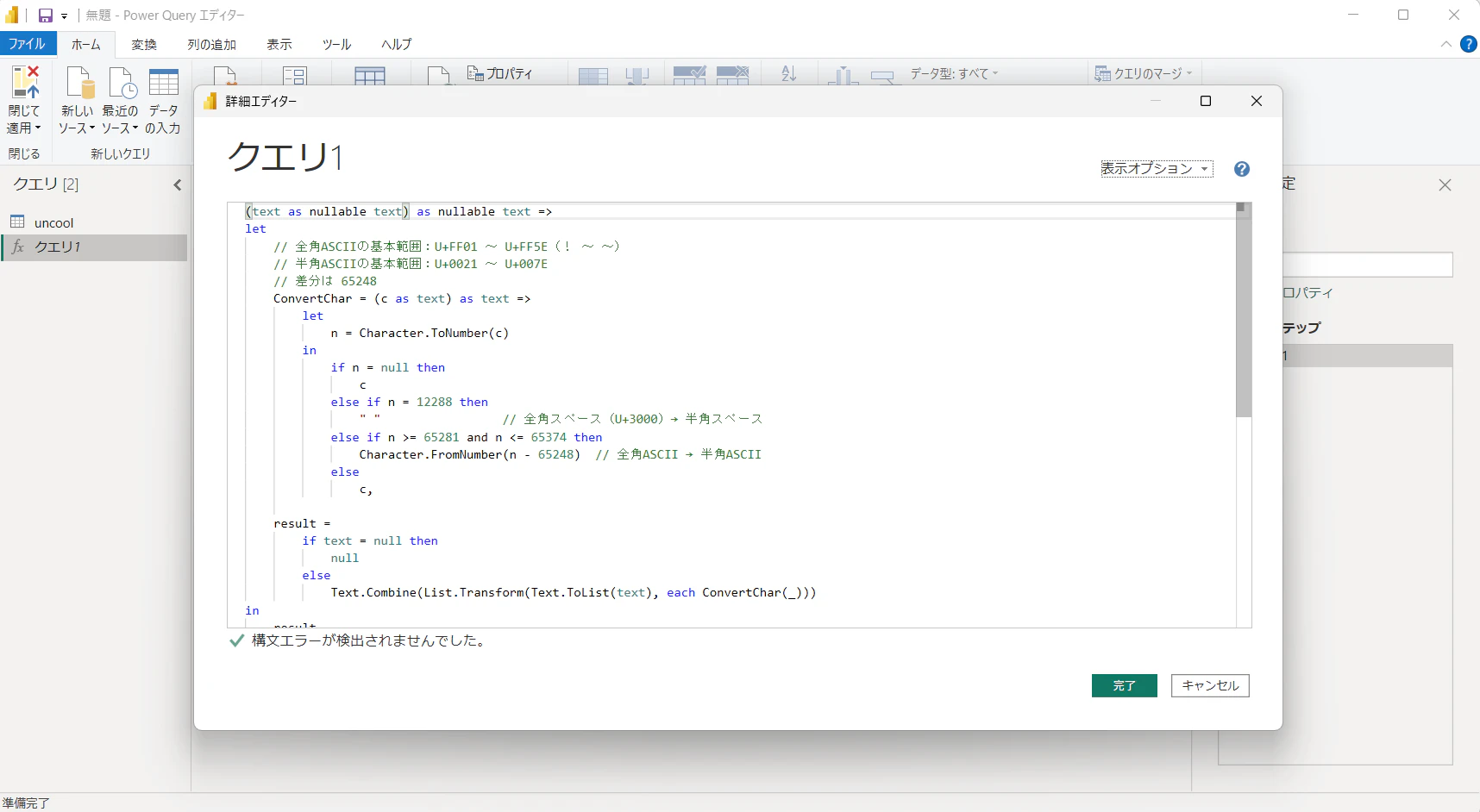
Task: Click the Power BI icon in 詳細エディター title bar
Action: (x=210, y=102)
